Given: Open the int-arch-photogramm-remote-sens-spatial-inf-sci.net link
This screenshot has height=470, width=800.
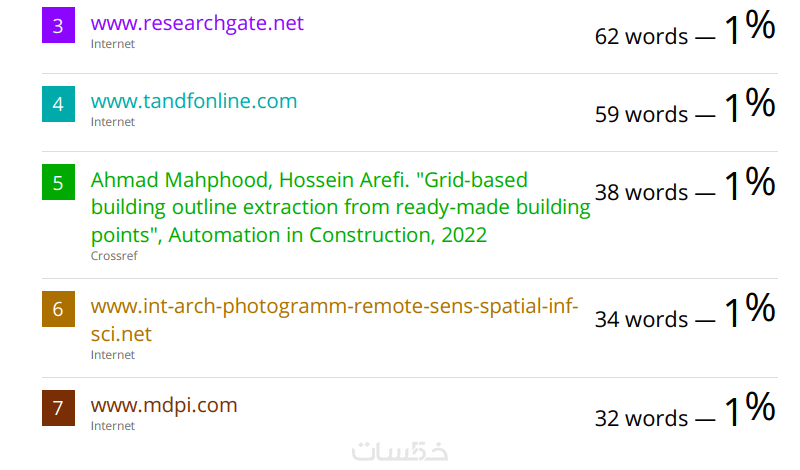Looking at the screenshot, I should pyautogui.click(x=334, y=320).
